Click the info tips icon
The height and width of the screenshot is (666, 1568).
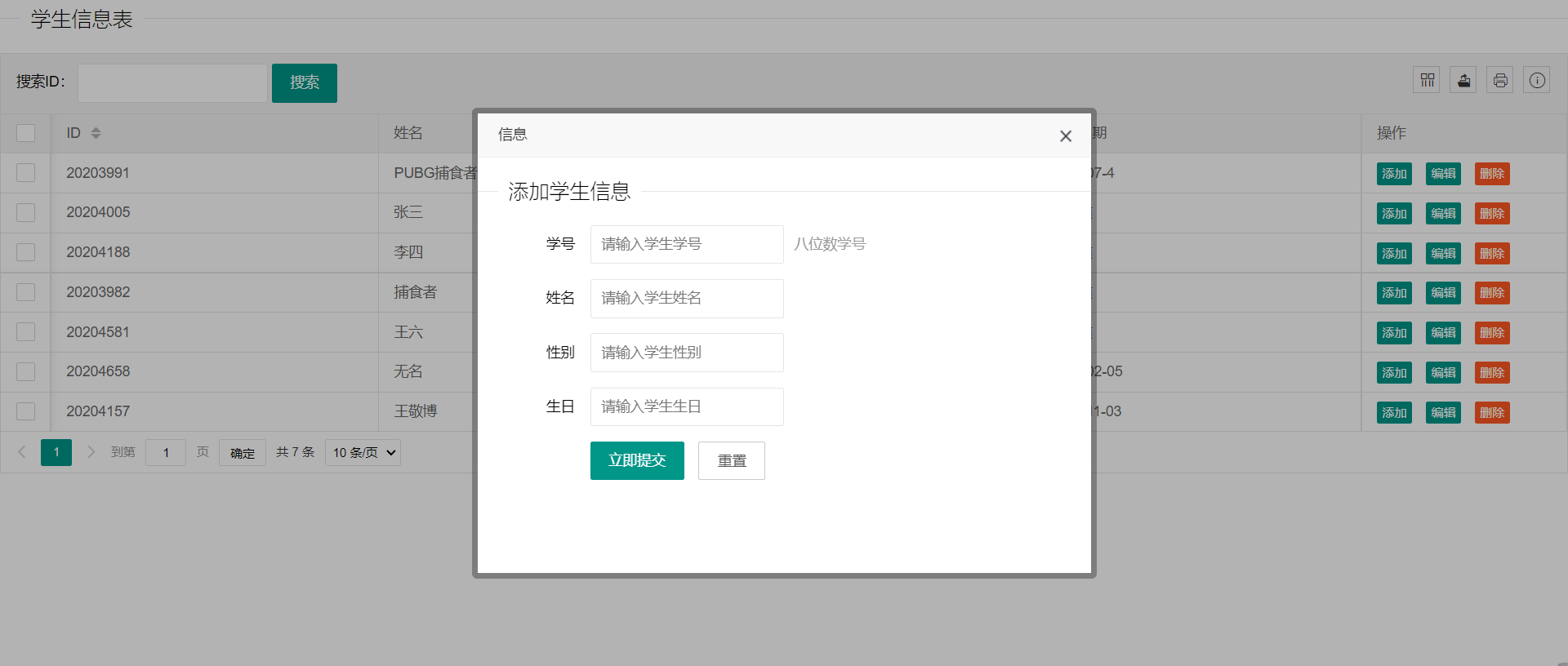(1537, 80)
